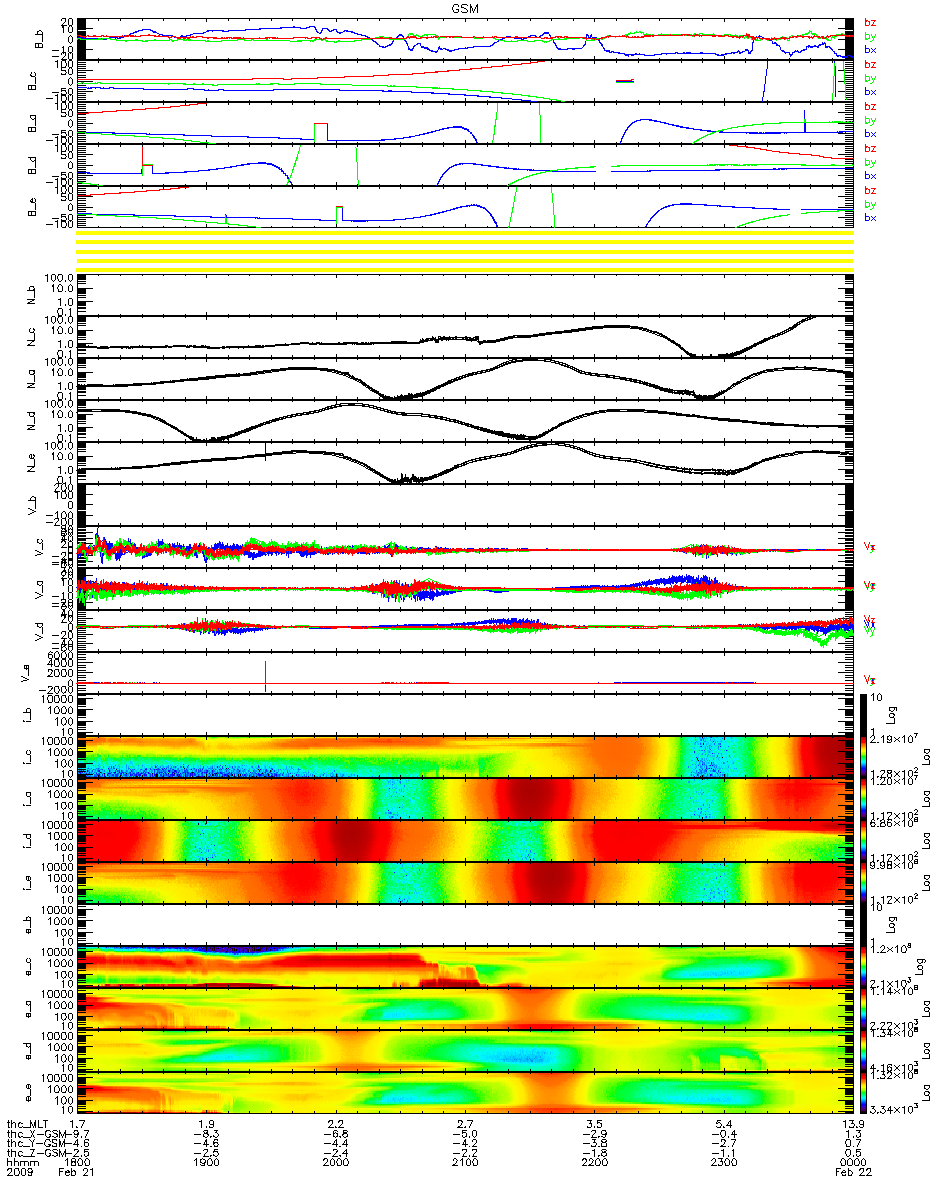Click the X-GSM value -0.4
The height and width of the screenshot is (1200, 930).
(x=722, y=1136)
